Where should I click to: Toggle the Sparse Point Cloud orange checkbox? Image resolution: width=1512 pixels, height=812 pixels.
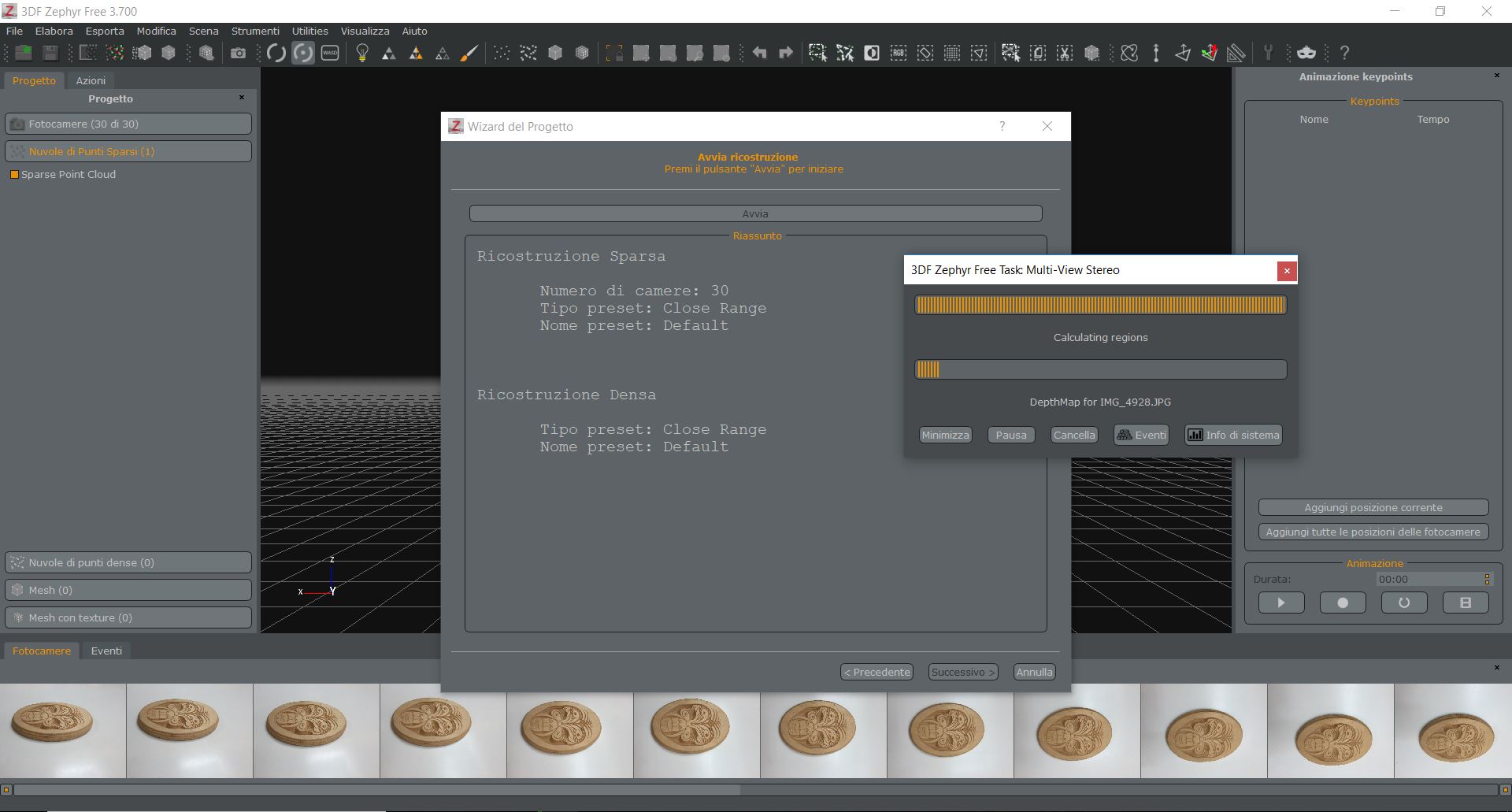coord(13,175)
